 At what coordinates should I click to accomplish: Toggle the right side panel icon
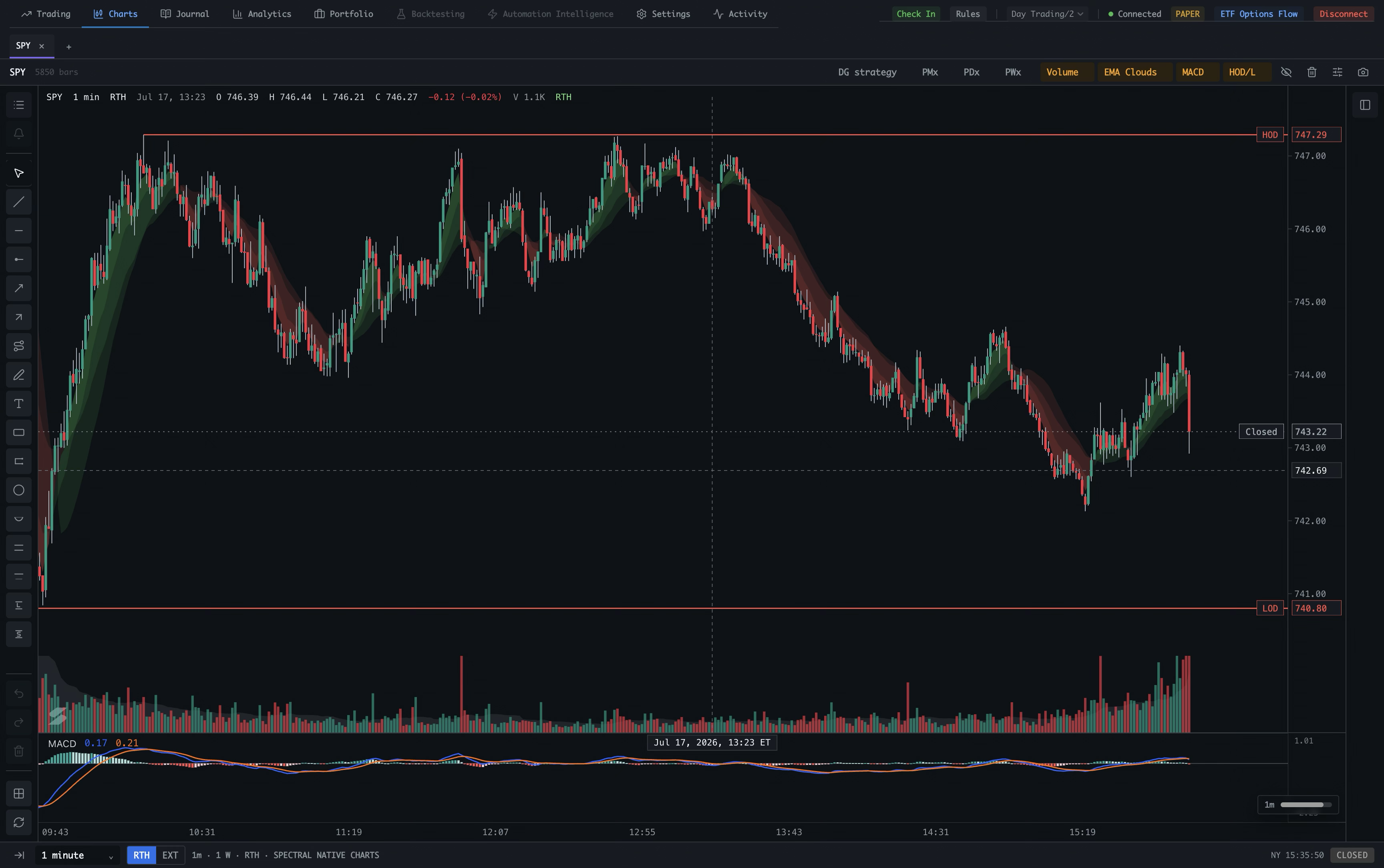(x=1365, y=105)
